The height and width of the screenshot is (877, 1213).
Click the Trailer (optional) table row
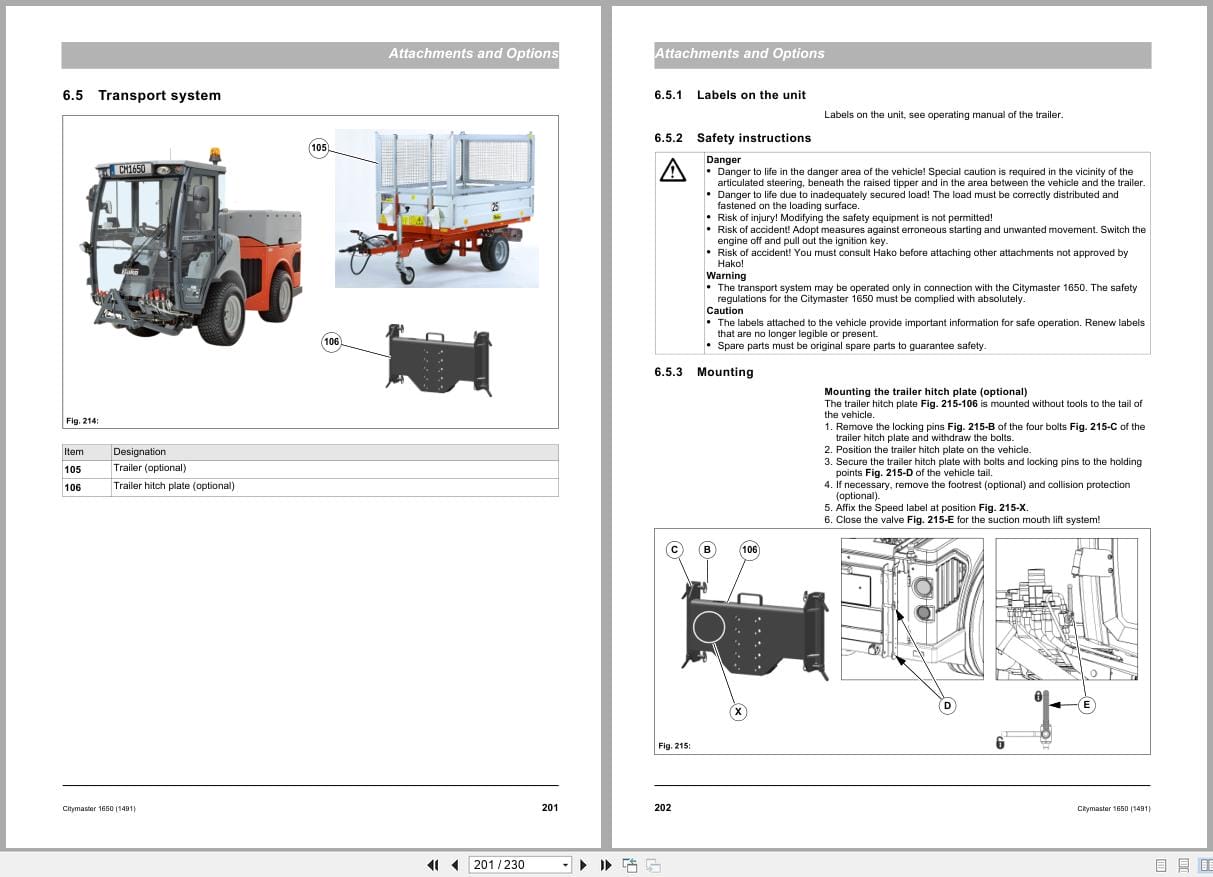coord(150,468)
